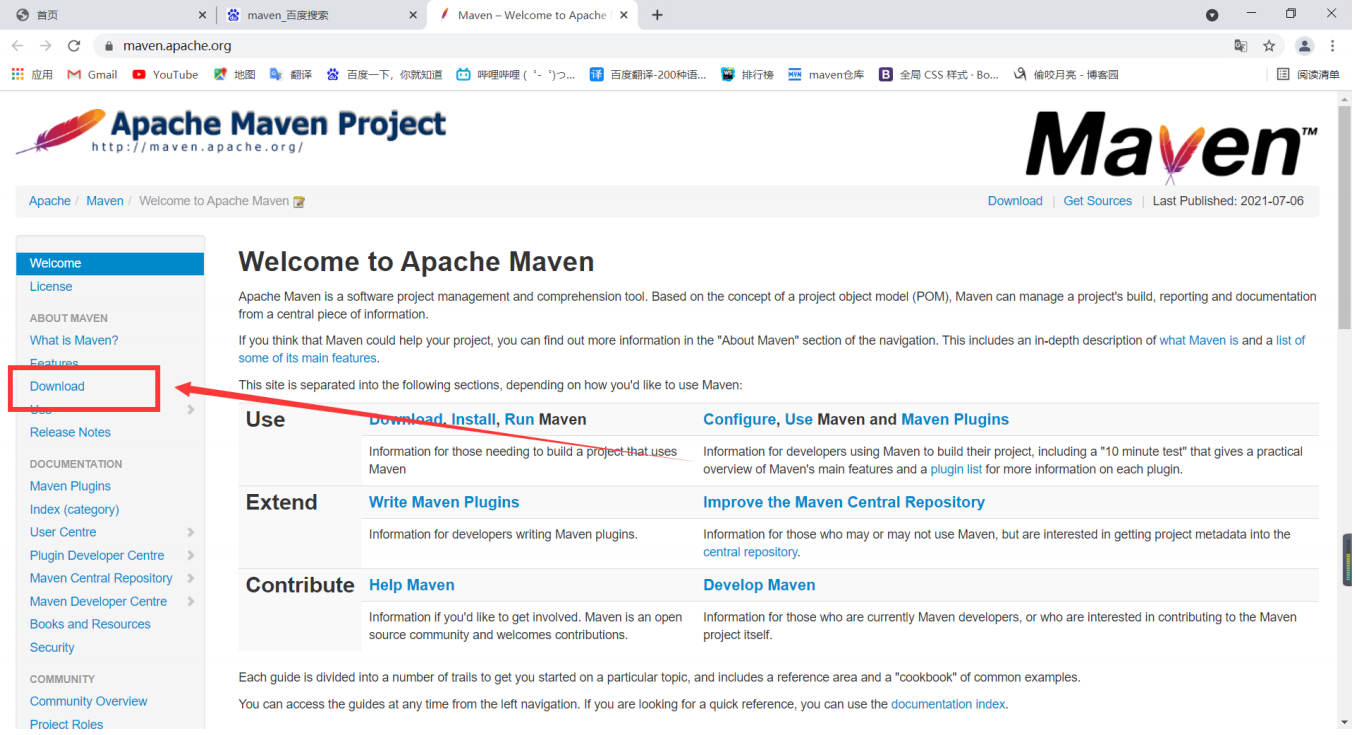Open the 翻译 bookmark
This screenshot has width=1355, height=735.
291,74
